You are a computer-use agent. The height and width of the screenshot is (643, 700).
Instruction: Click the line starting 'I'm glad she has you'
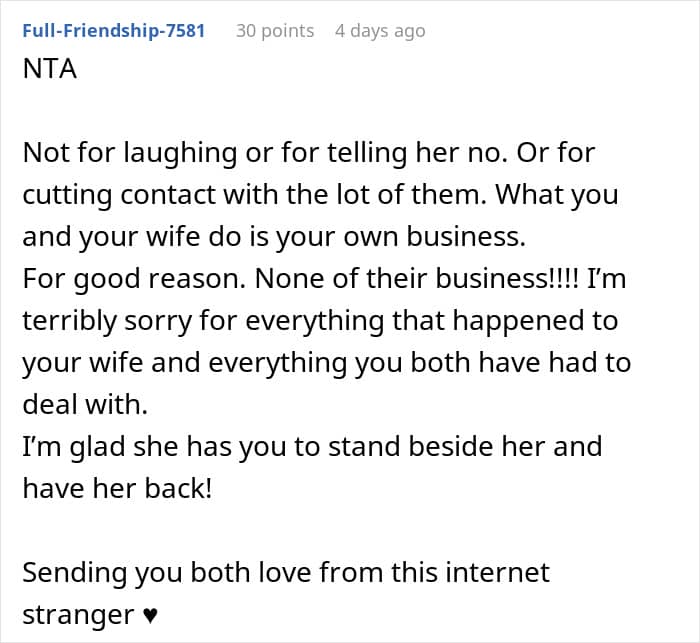(x=312, y=446)
